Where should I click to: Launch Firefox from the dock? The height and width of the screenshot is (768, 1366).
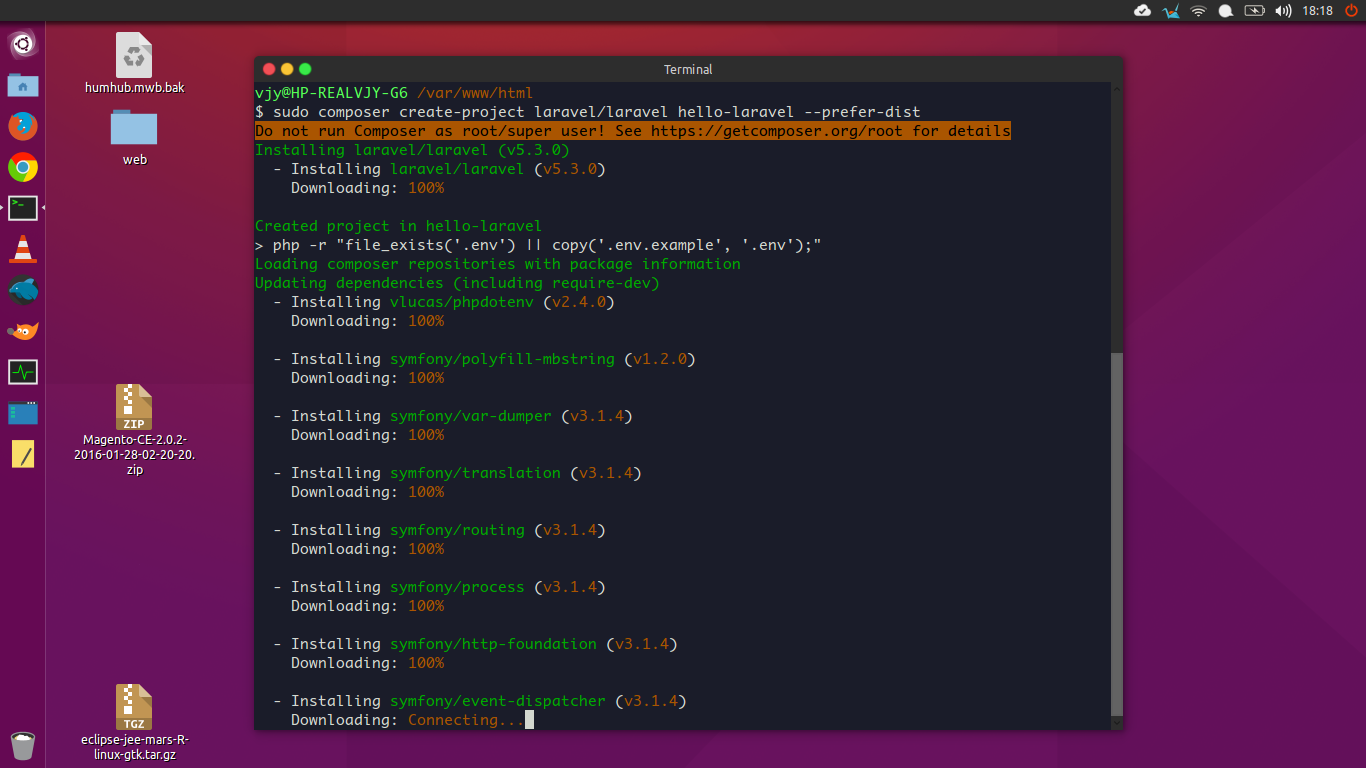click(x=22, y=126)
